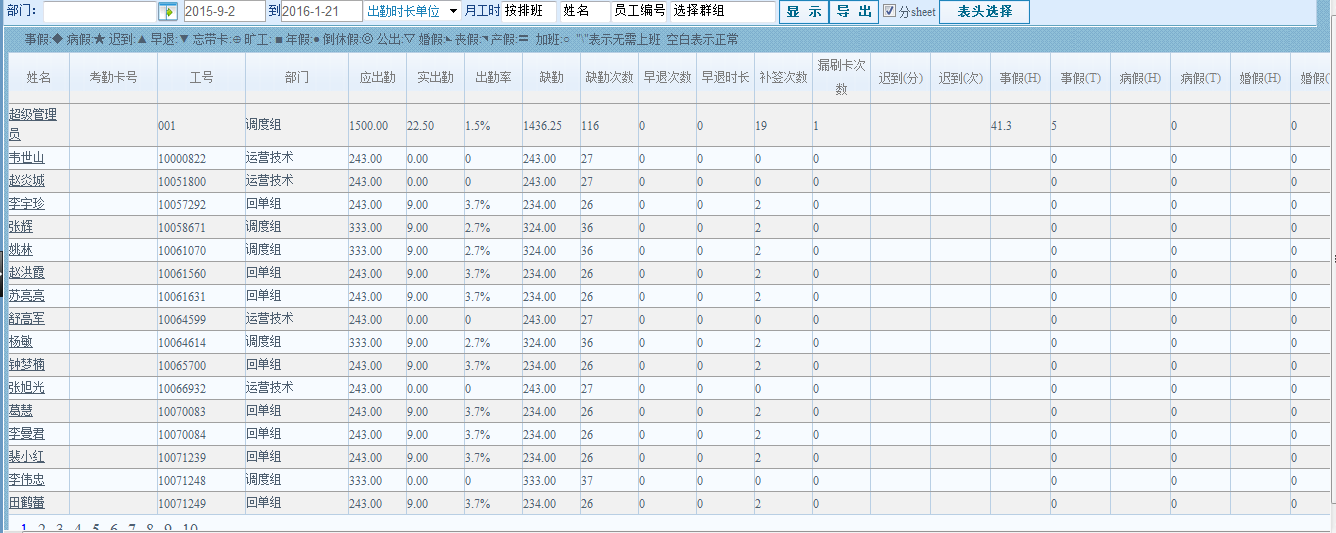Open employee link 杨敏
The image size is (1336, 533).
click(20, 342)
